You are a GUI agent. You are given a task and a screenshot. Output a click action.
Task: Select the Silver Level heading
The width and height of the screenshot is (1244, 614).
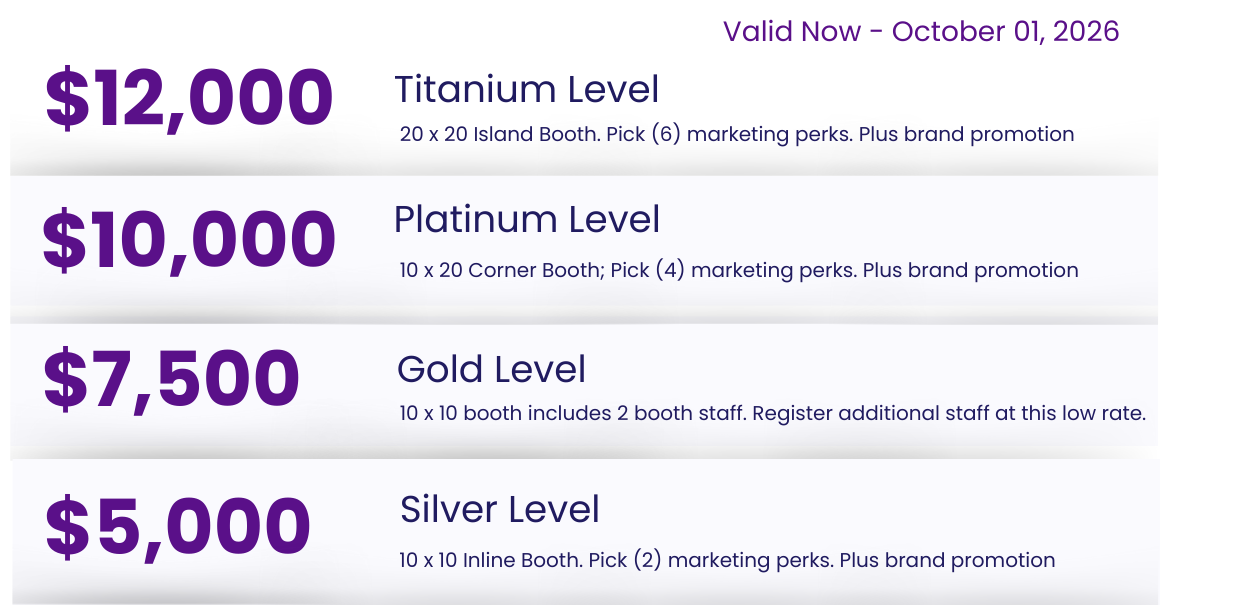(499, 510)
